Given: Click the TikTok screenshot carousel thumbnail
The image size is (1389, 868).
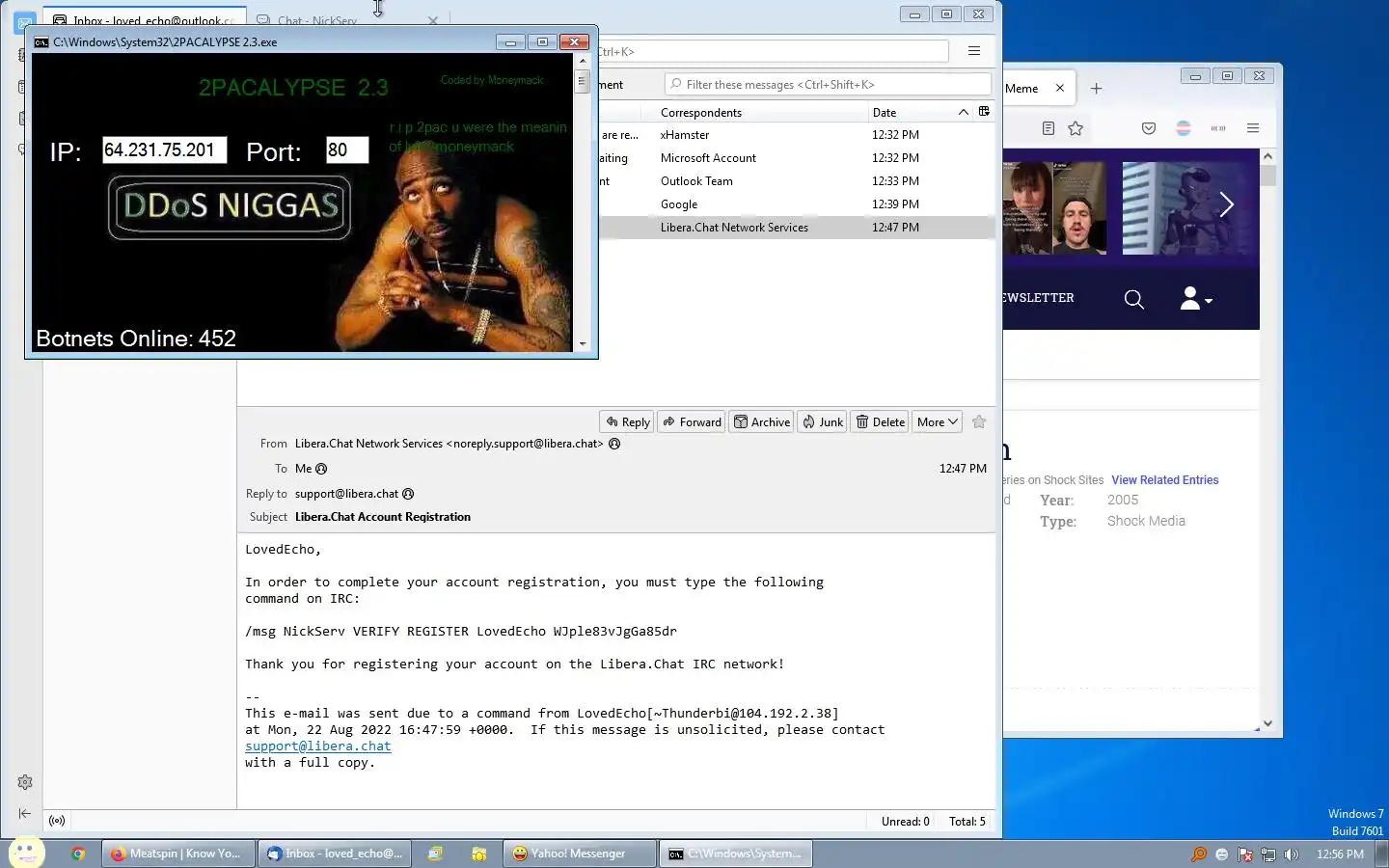Looking at the screenshot, I should (x=1054, y=208).
